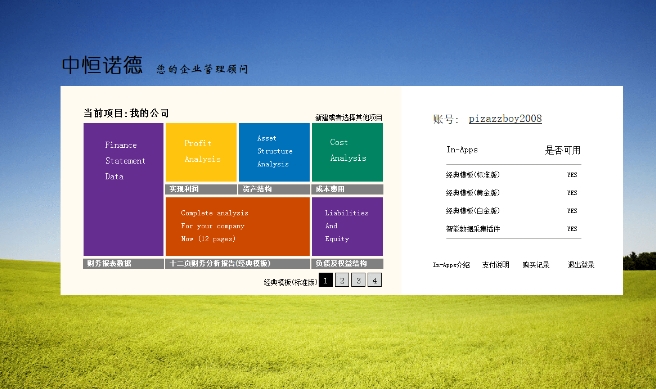The height and width of the screenshot is (389, 656).
Task: Click the In-Apps column header
Action: point(462,150)
